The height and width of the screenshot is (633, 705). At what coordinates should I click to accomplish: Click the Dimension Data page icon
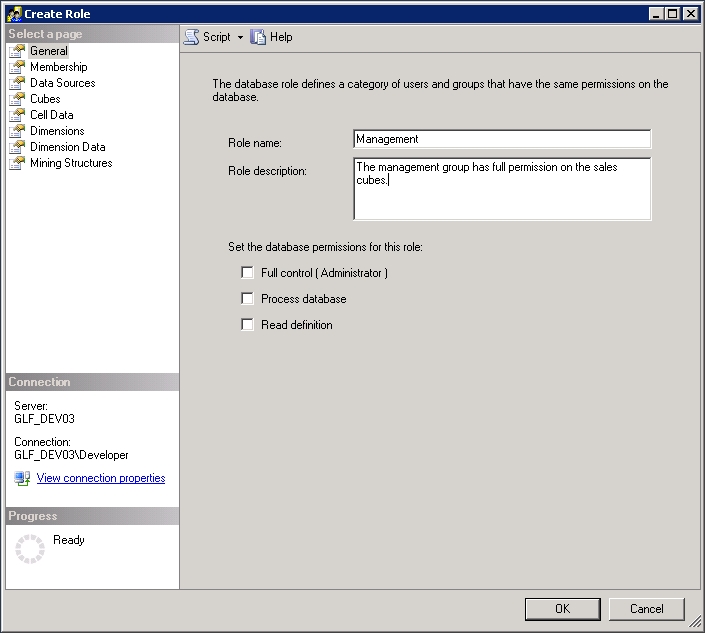(17, 147)
